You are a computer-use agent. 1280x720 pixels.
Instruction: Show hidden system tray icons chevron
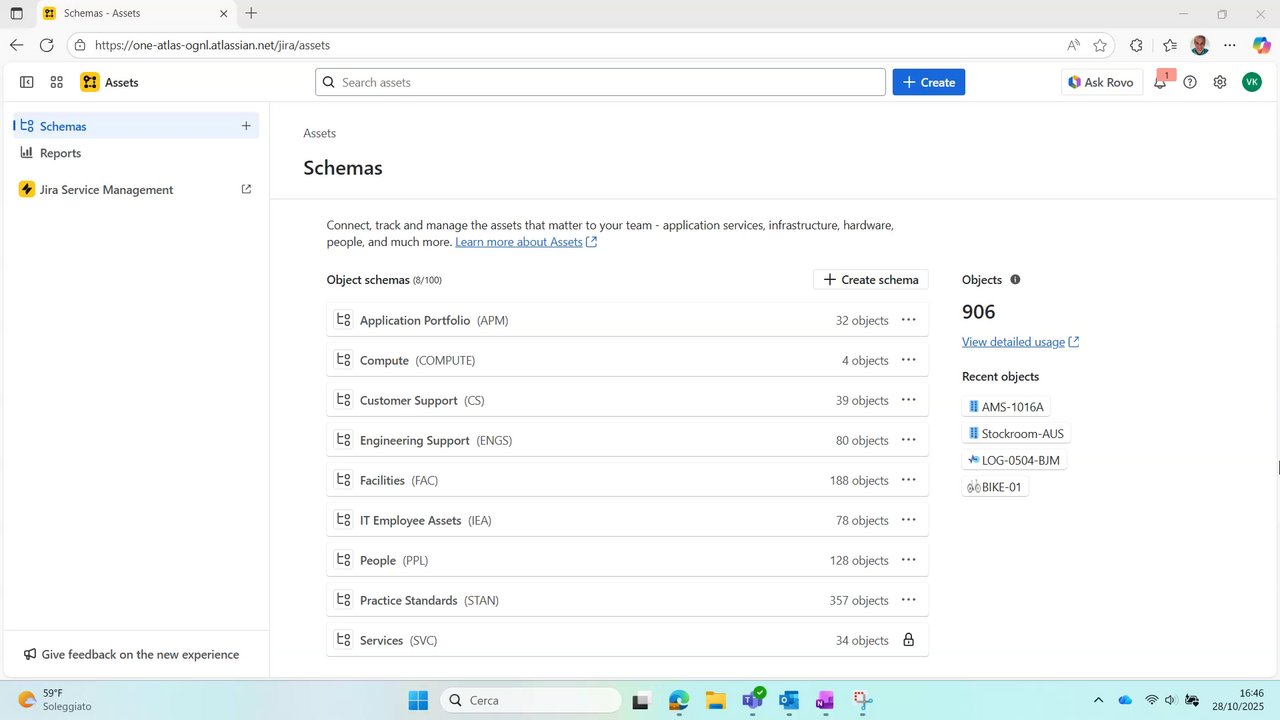1098,700
